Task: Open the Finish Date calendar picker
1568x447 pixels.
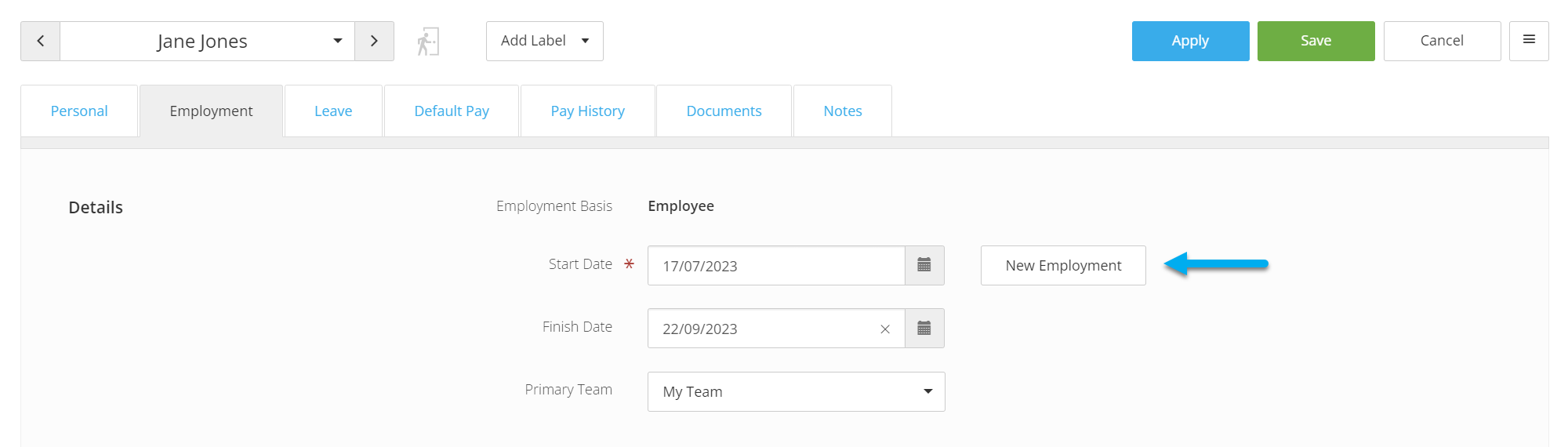Action: click(x=924, y=328)
